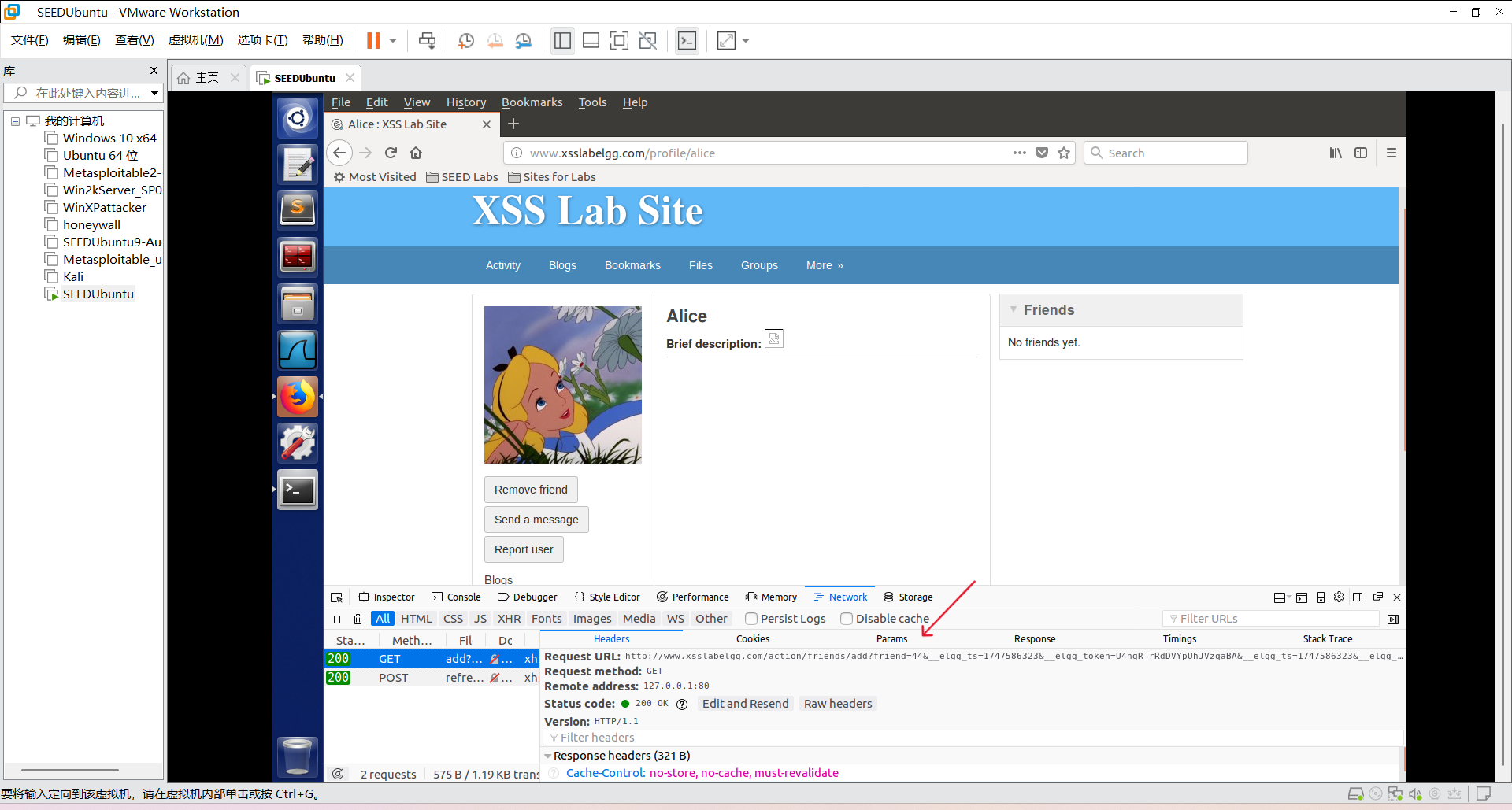This screenshot has width=1512, height=810.
Task: Enable the Disable cache checkbox
Action: [847, 619]
